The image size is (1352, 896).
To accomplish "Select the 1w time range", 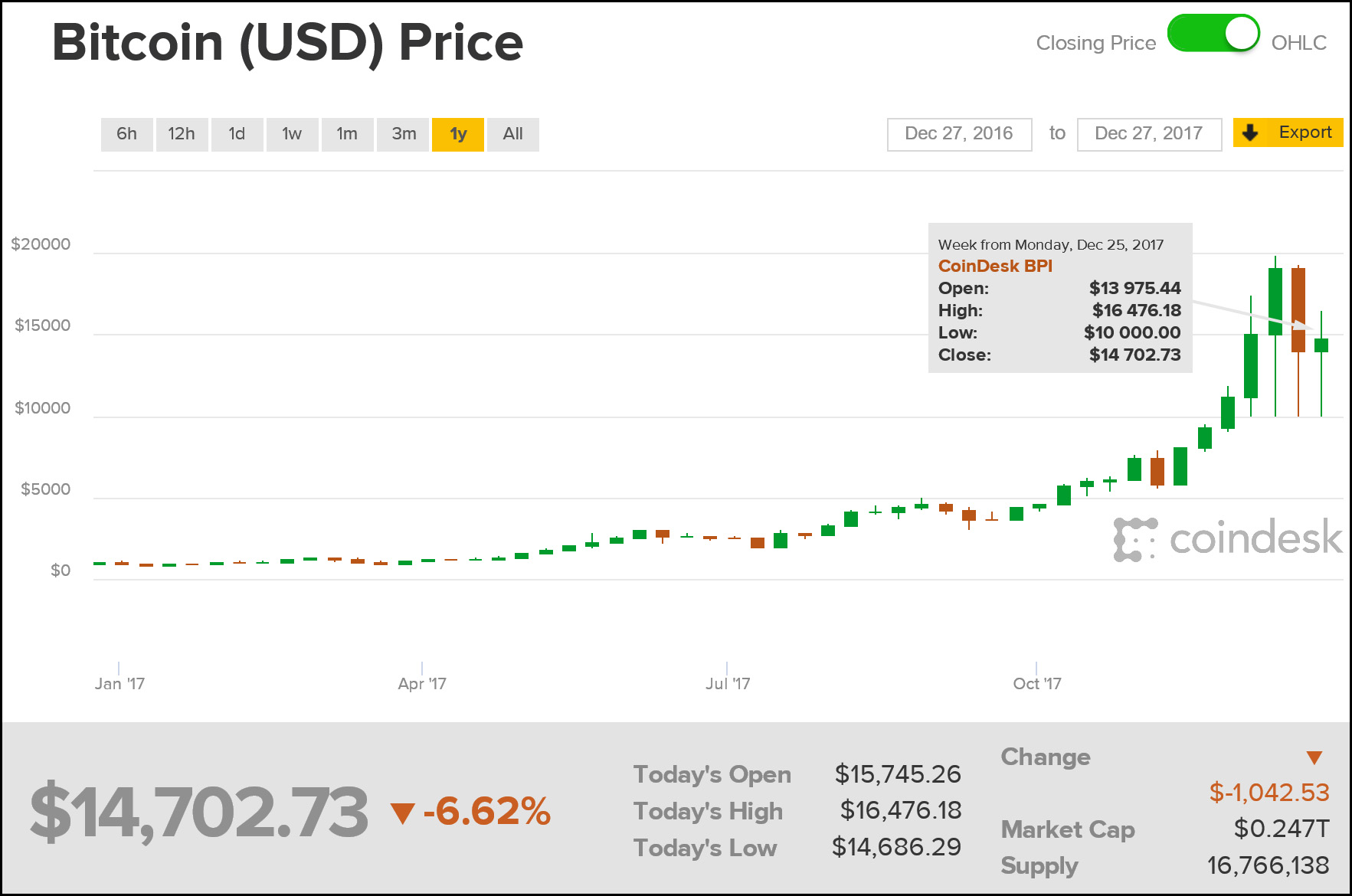I will pos(292,134).
